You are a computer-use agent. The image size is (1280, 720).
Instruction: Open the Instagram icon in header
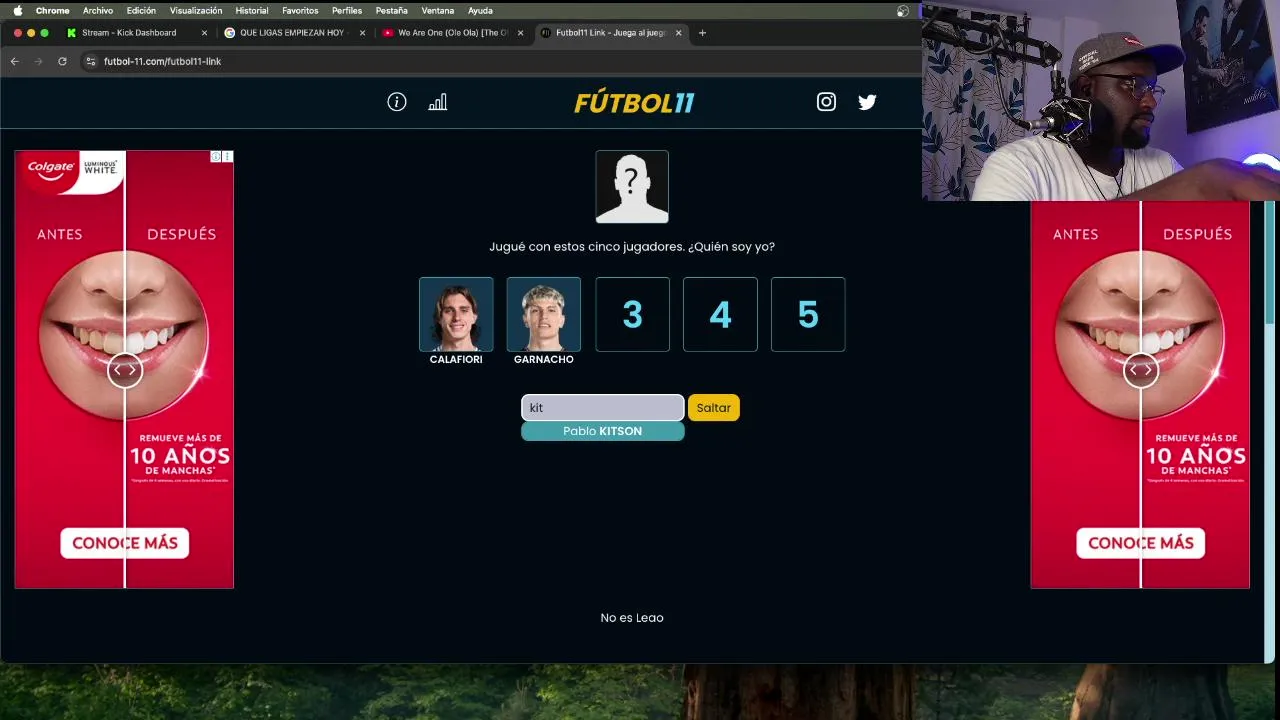(826, 102)
